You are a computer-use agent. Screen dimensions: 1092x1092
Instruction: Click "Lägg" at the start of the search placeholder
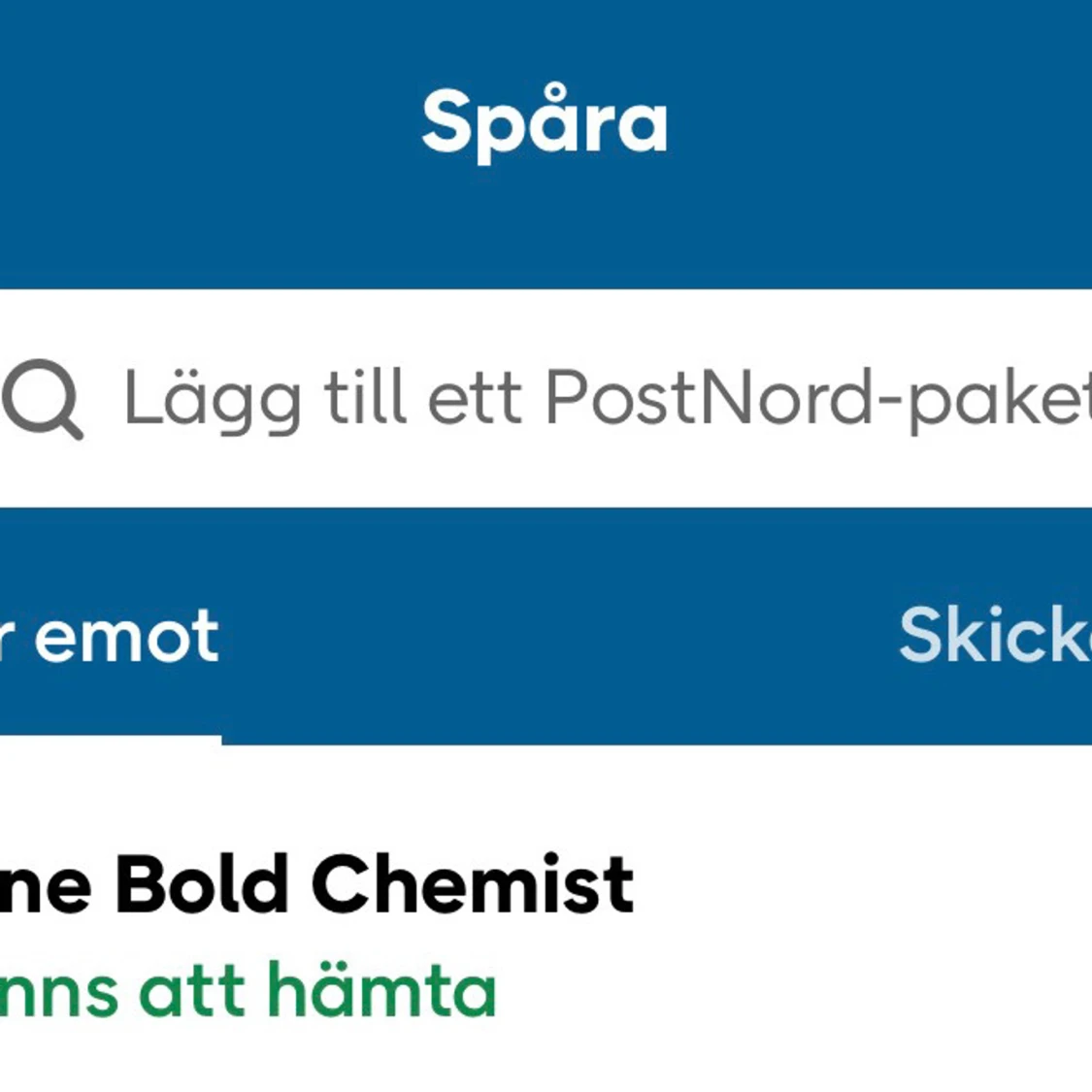(x=212, y=400)
